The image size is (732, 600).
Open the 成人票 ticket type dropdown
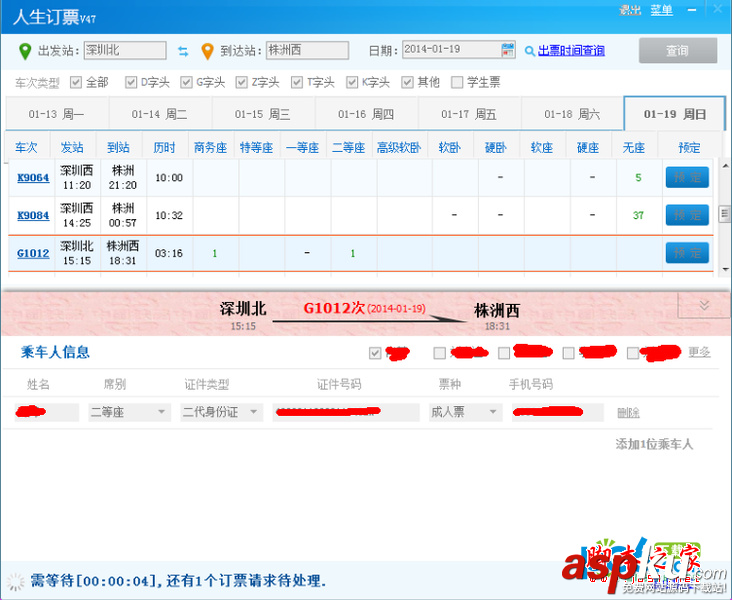click(x=465, y=412)
